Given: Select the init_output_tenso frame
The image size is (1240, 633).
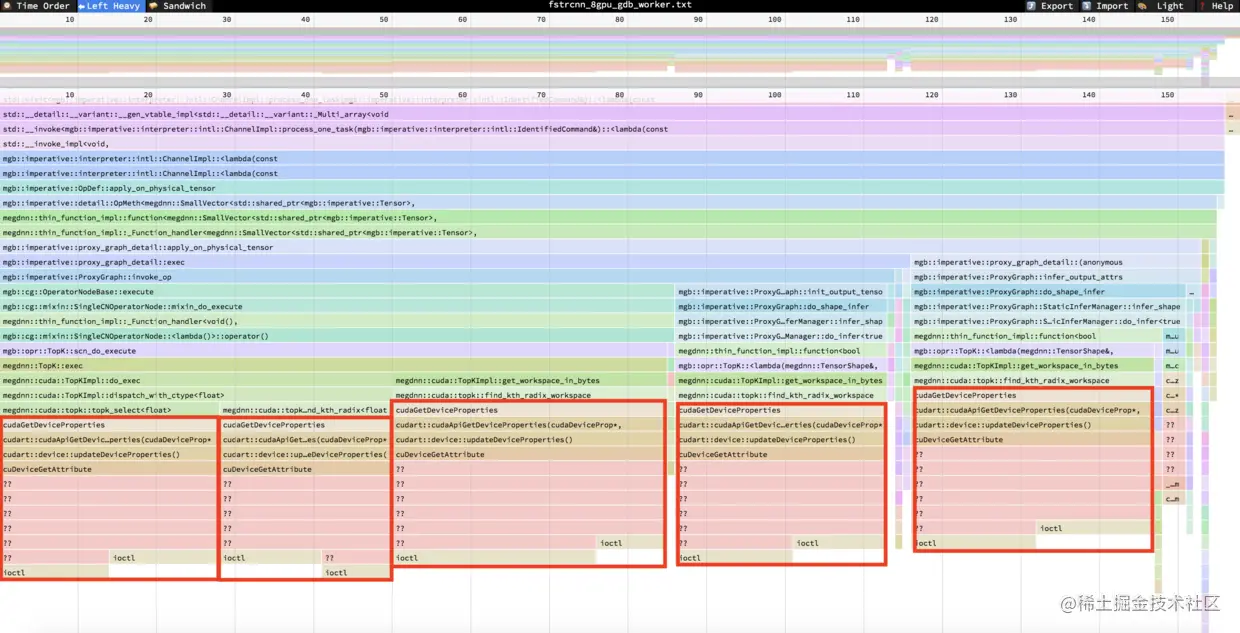Looking at the screenshot, I should coord(781,292).
